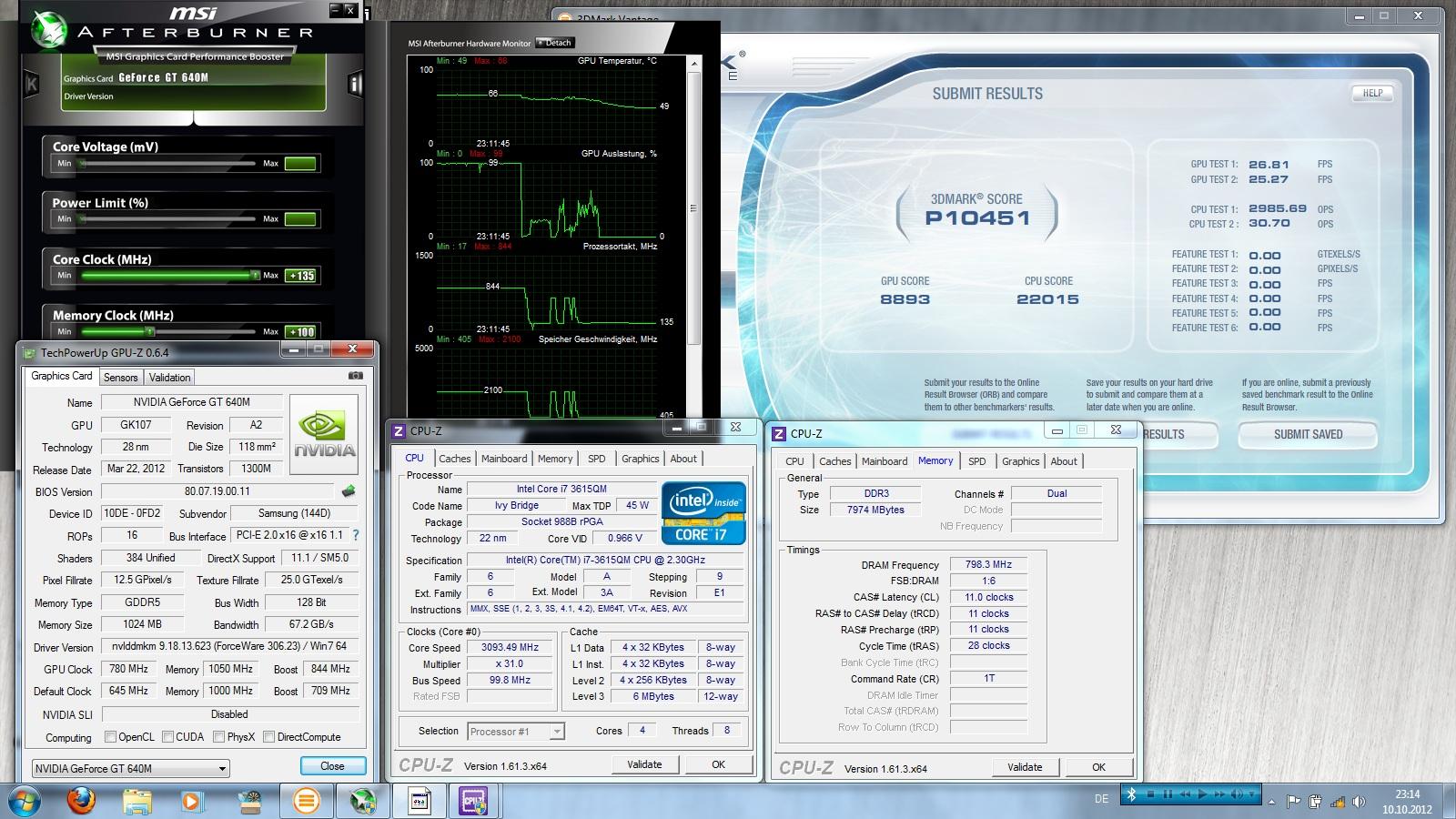Image resolution: width=1456 pixels, height=819 pixels.
Task: Click the DRAM Frequency 798.3 MHz value
Action: click(988, 565)
